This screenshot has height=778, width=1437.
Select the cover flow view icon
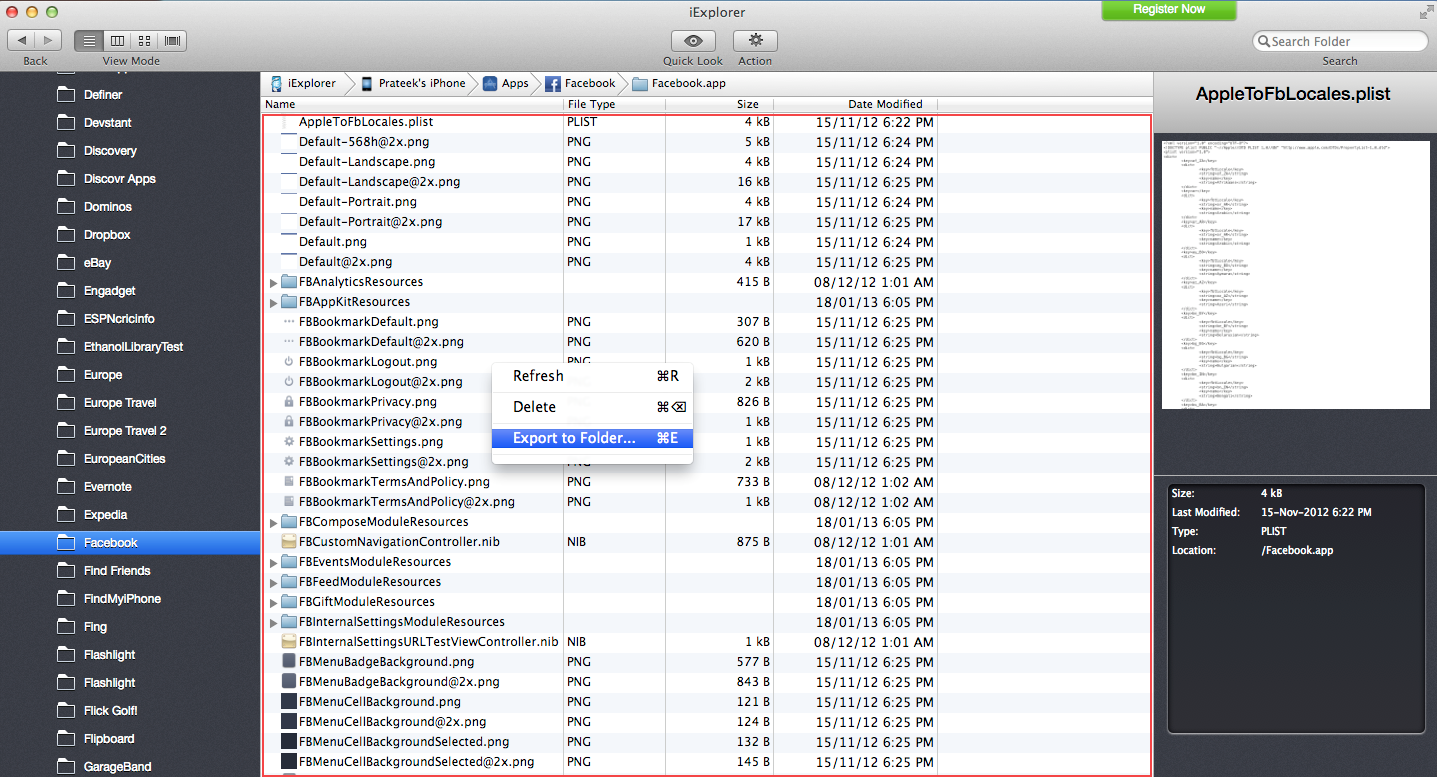click(x=173, y=41)
